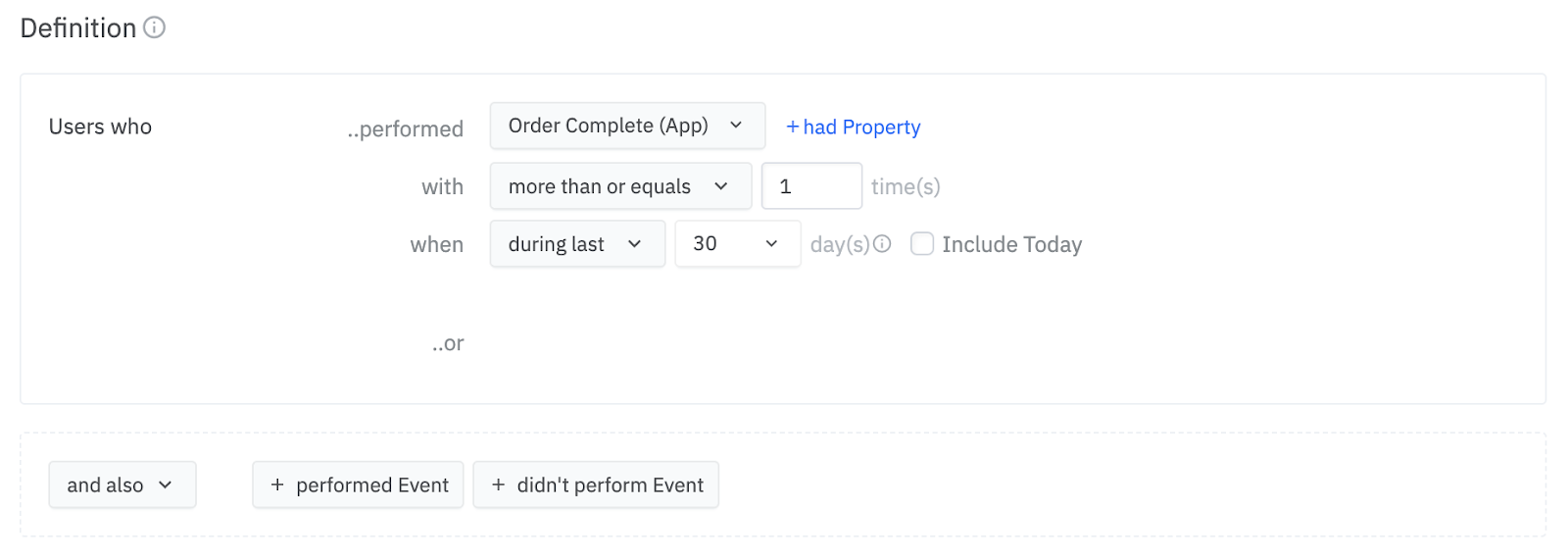
Task: Click the info icon next to day(s)
Action: [882, 244]
